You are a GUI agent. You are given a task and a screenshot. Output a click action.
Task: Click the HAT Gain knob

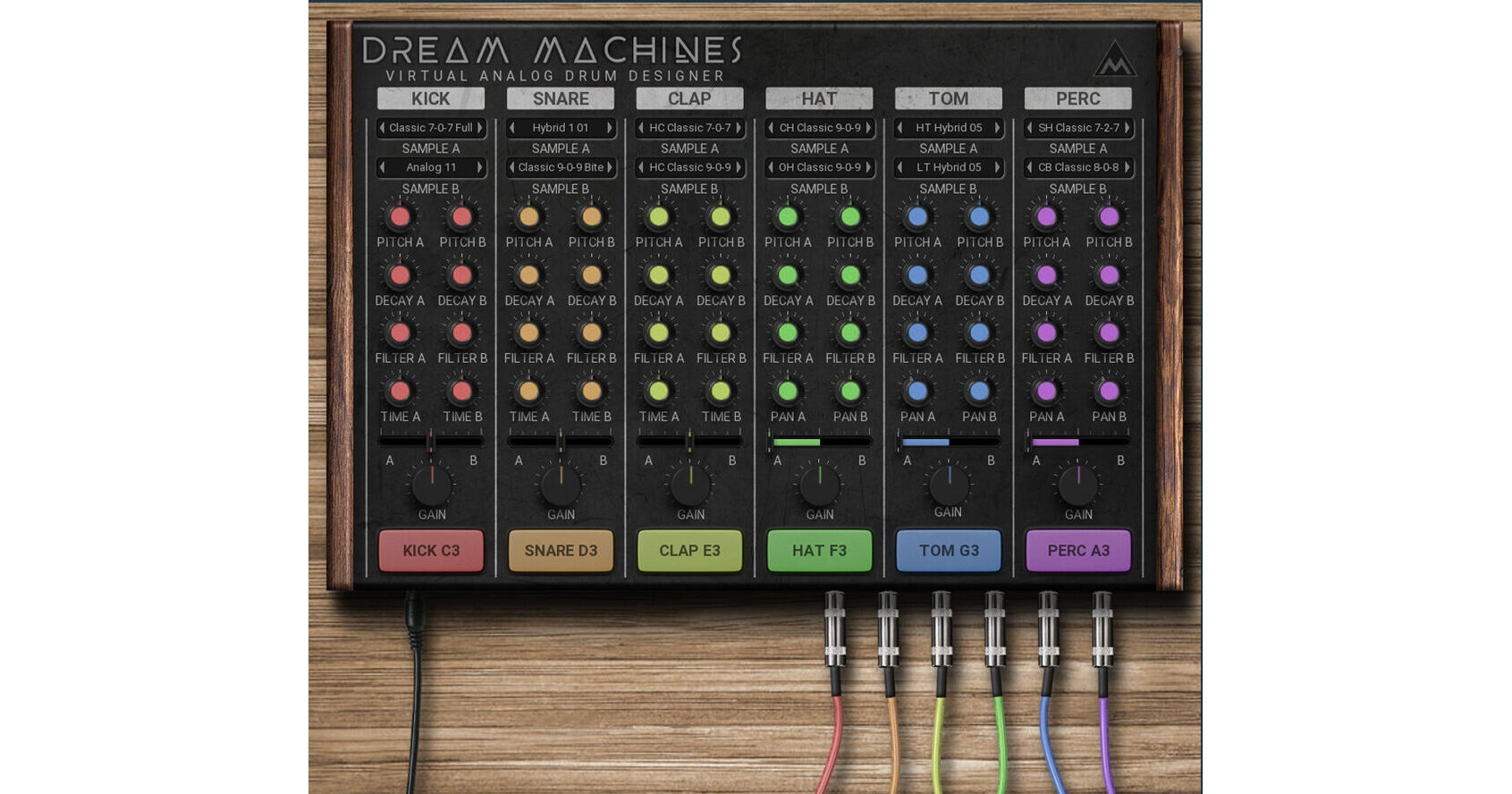pos(820,486)
